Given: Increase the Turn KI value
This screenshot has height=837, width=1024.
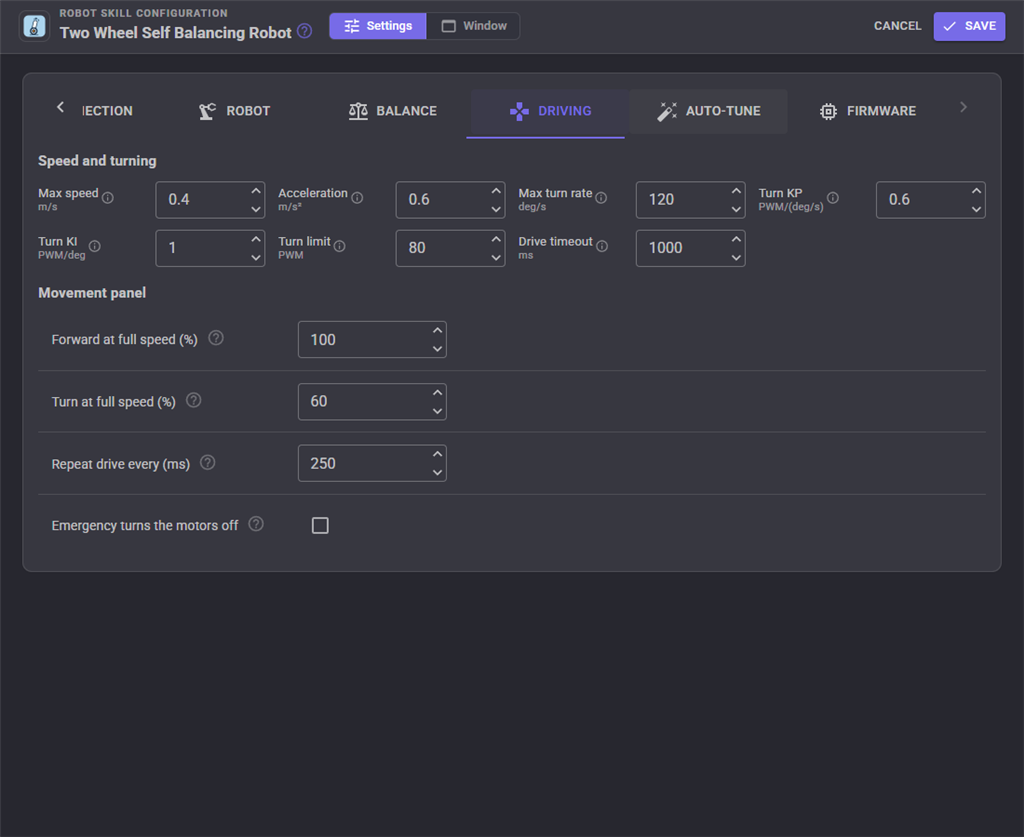Looking at the screenshot, I should 256,240.
